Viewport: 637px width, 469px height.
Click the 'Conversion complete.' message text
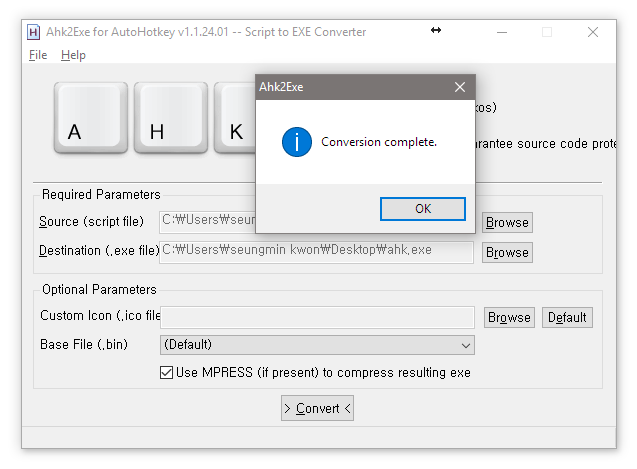[379, 142]
